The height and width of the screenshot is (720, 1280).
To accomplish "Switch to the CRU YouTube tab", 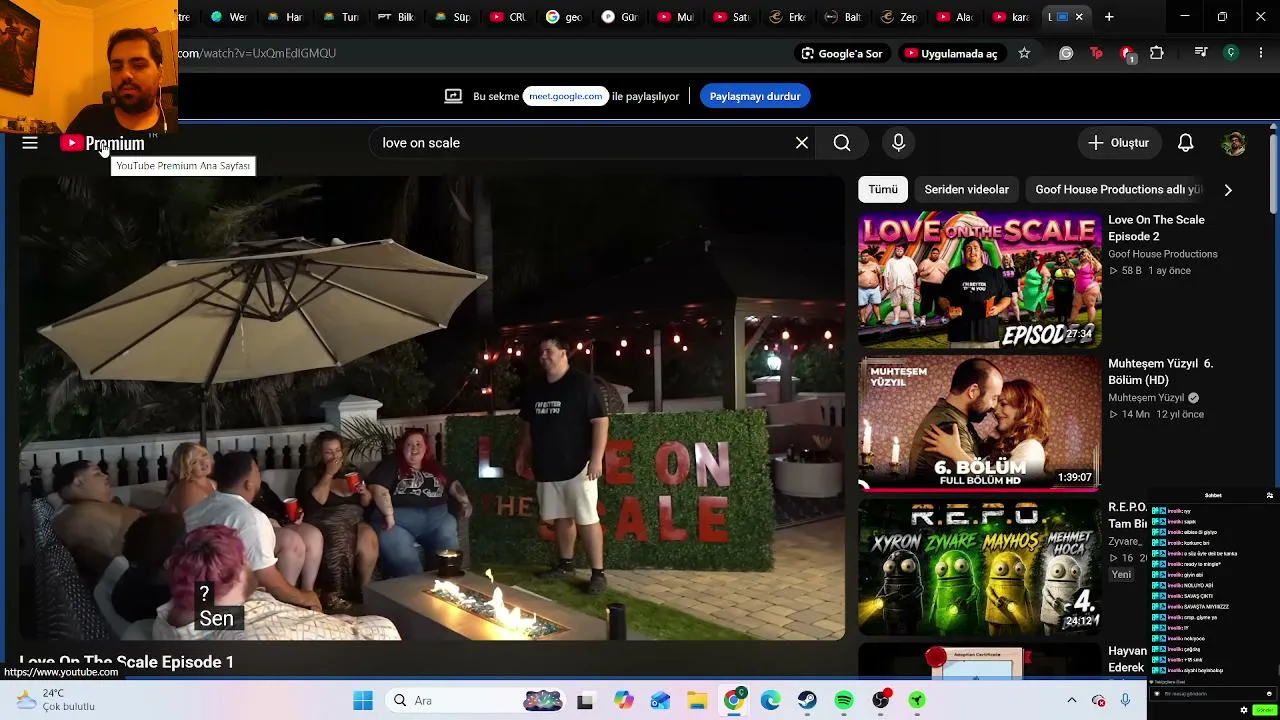I will [510, 17].
